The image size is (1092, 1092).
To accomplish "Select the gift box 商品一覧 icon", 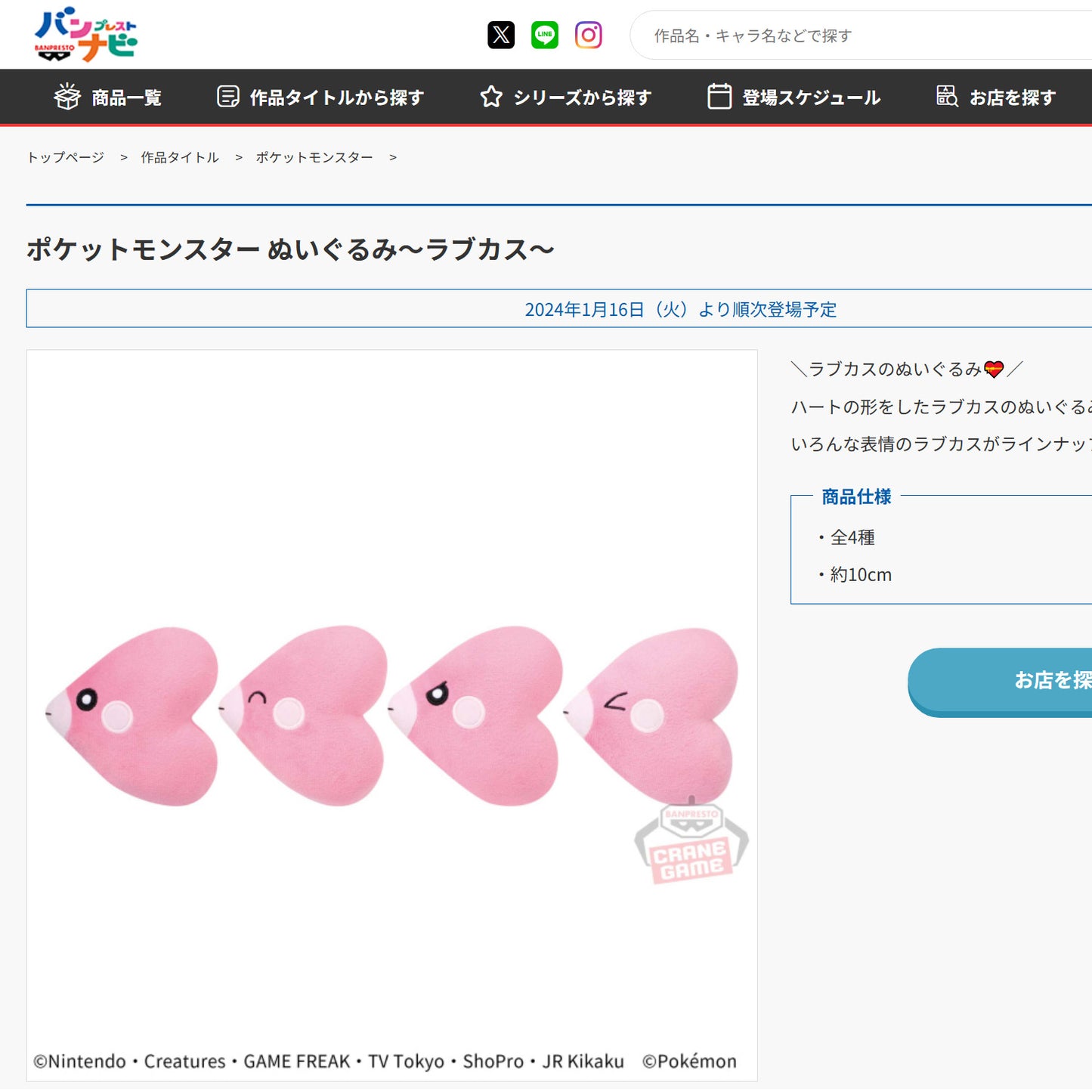I will click(67, 97).
